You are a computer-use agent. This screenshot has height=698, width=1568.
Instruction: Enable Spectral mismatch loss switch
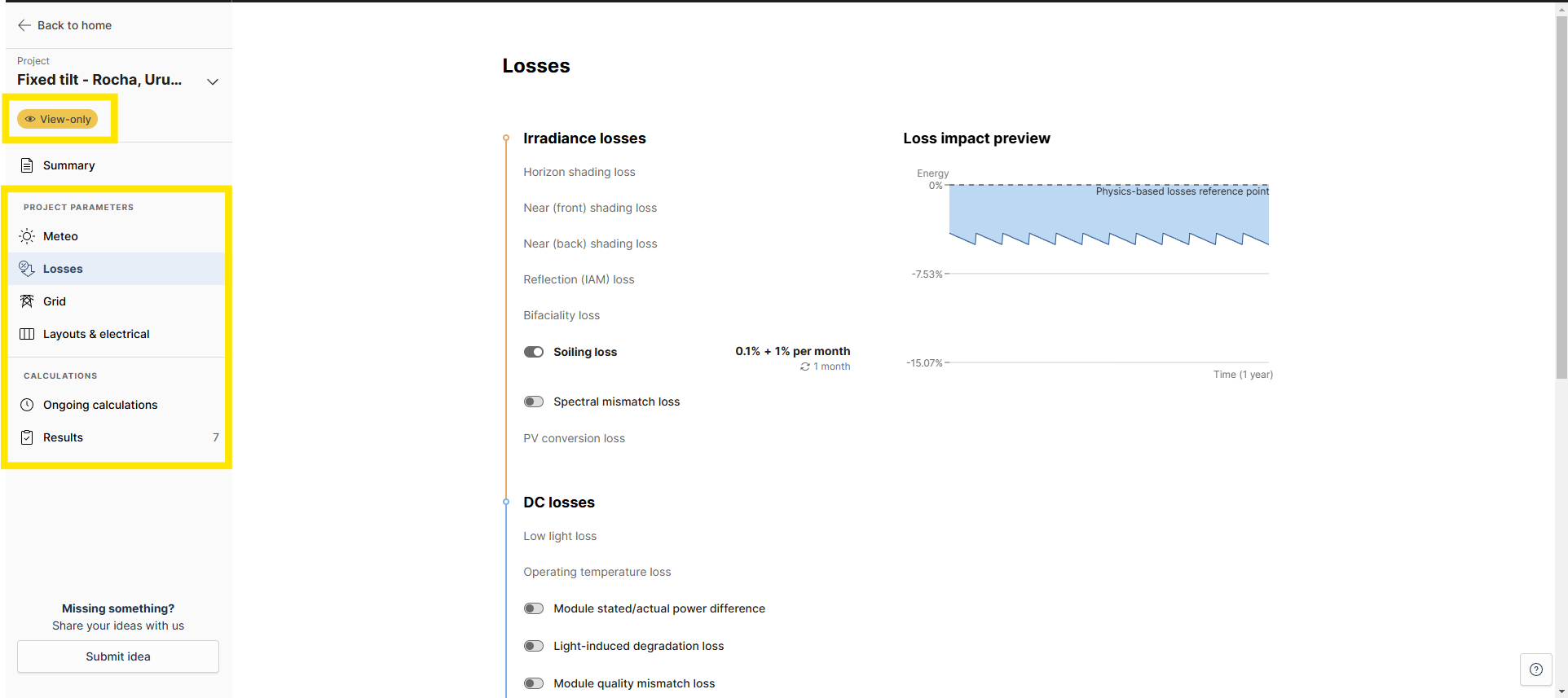(534, 402)
